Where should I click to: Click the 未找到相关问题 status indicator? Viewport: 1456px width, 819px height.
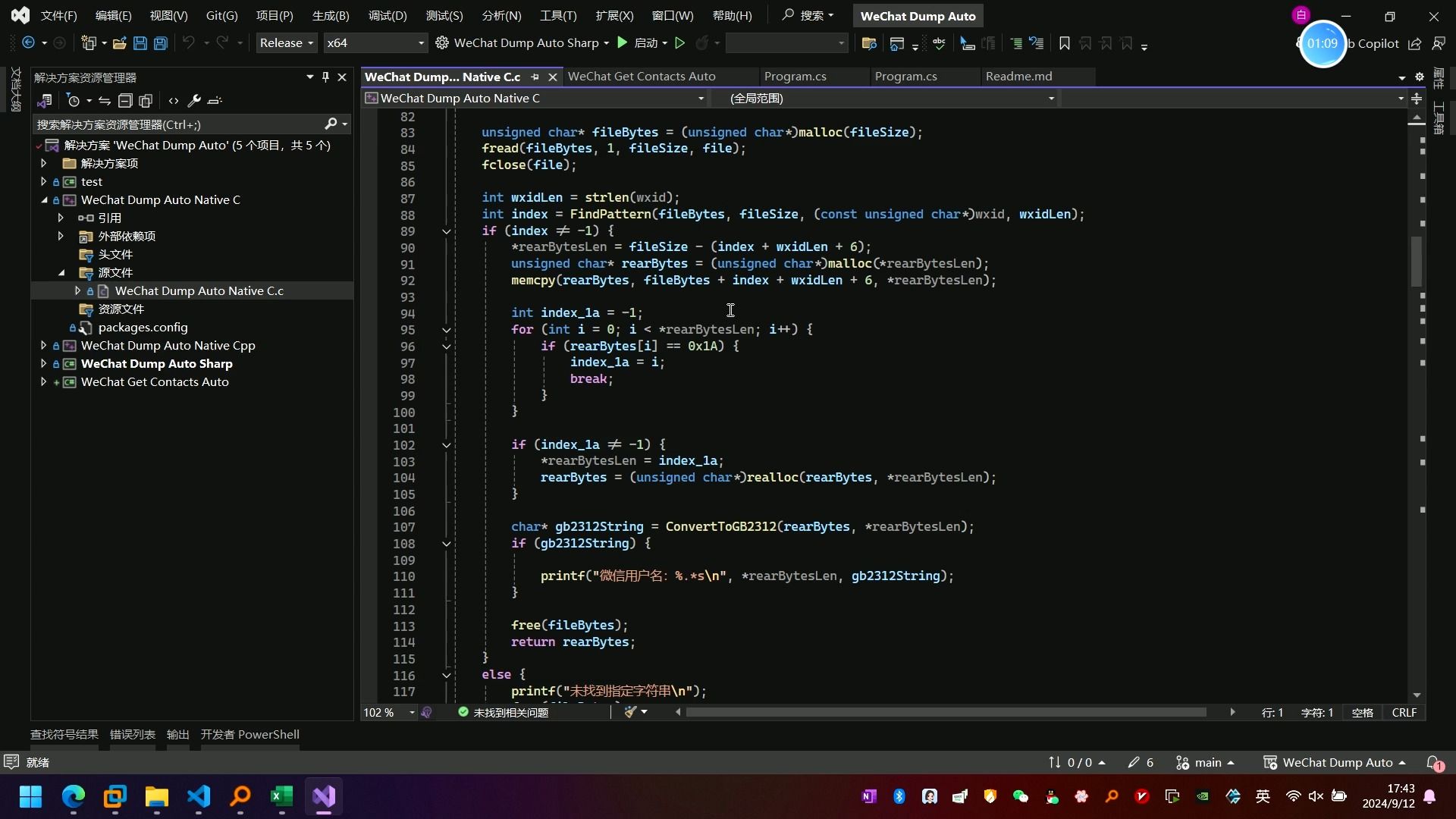click(504, 713)
